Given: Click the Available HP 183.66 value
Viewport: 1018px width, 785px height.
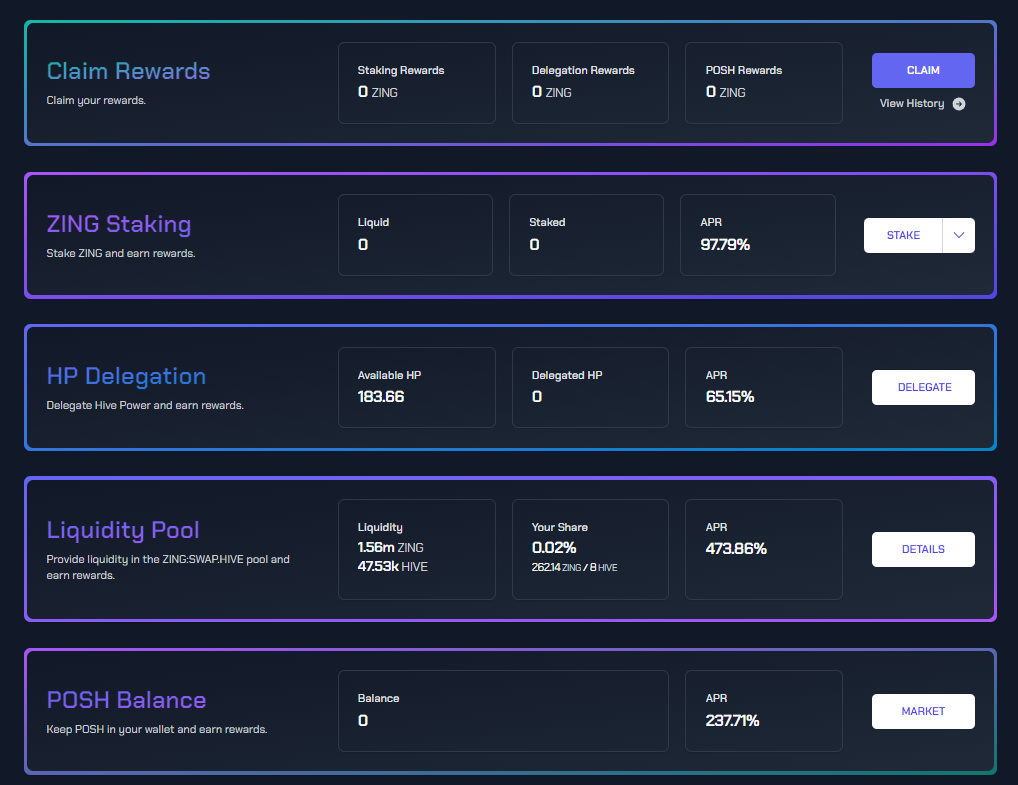Looking at the screenshot, I should [381, 397].
